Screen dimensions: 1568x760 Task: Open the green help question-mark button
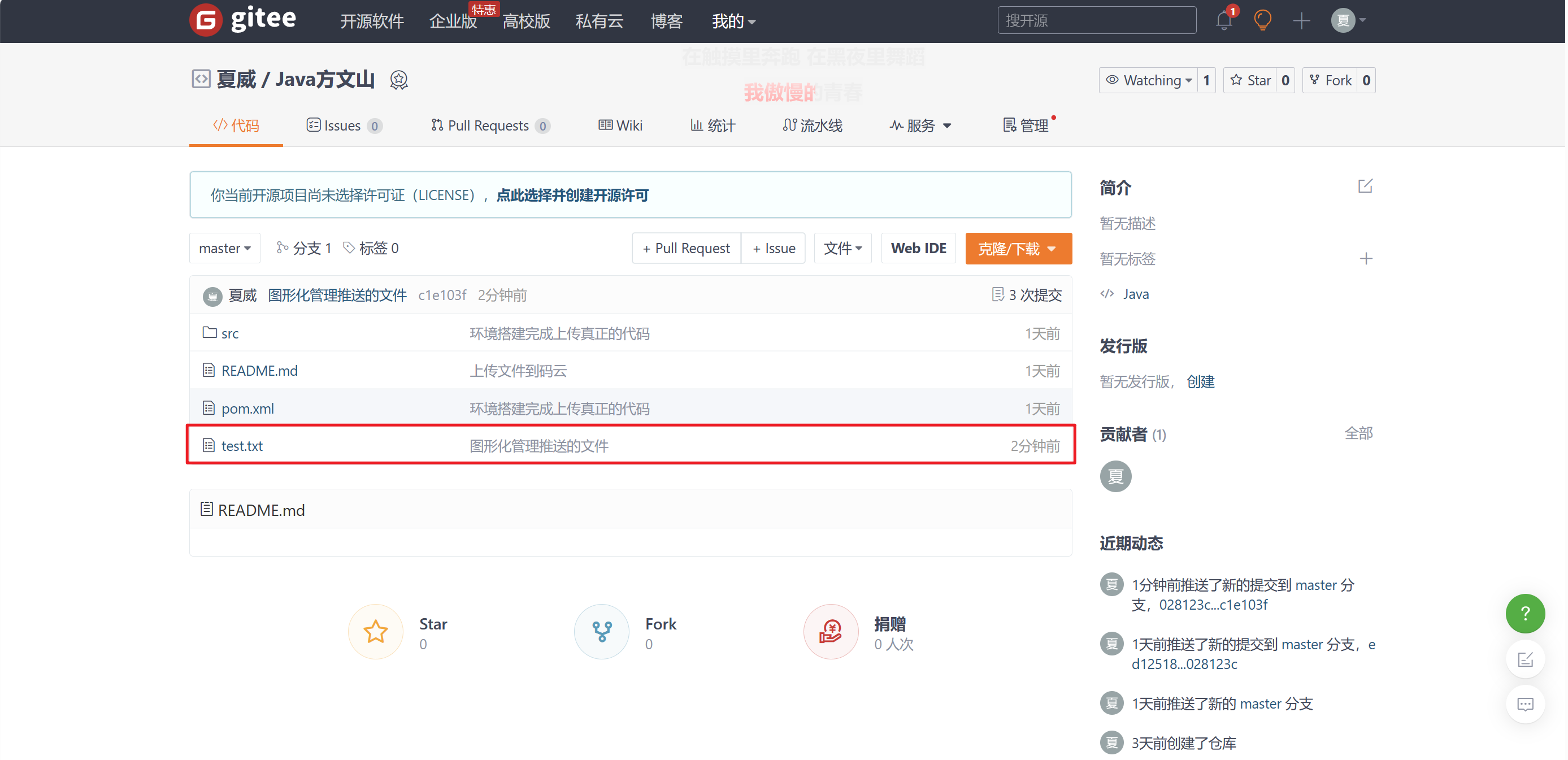tap(1525, 613)
